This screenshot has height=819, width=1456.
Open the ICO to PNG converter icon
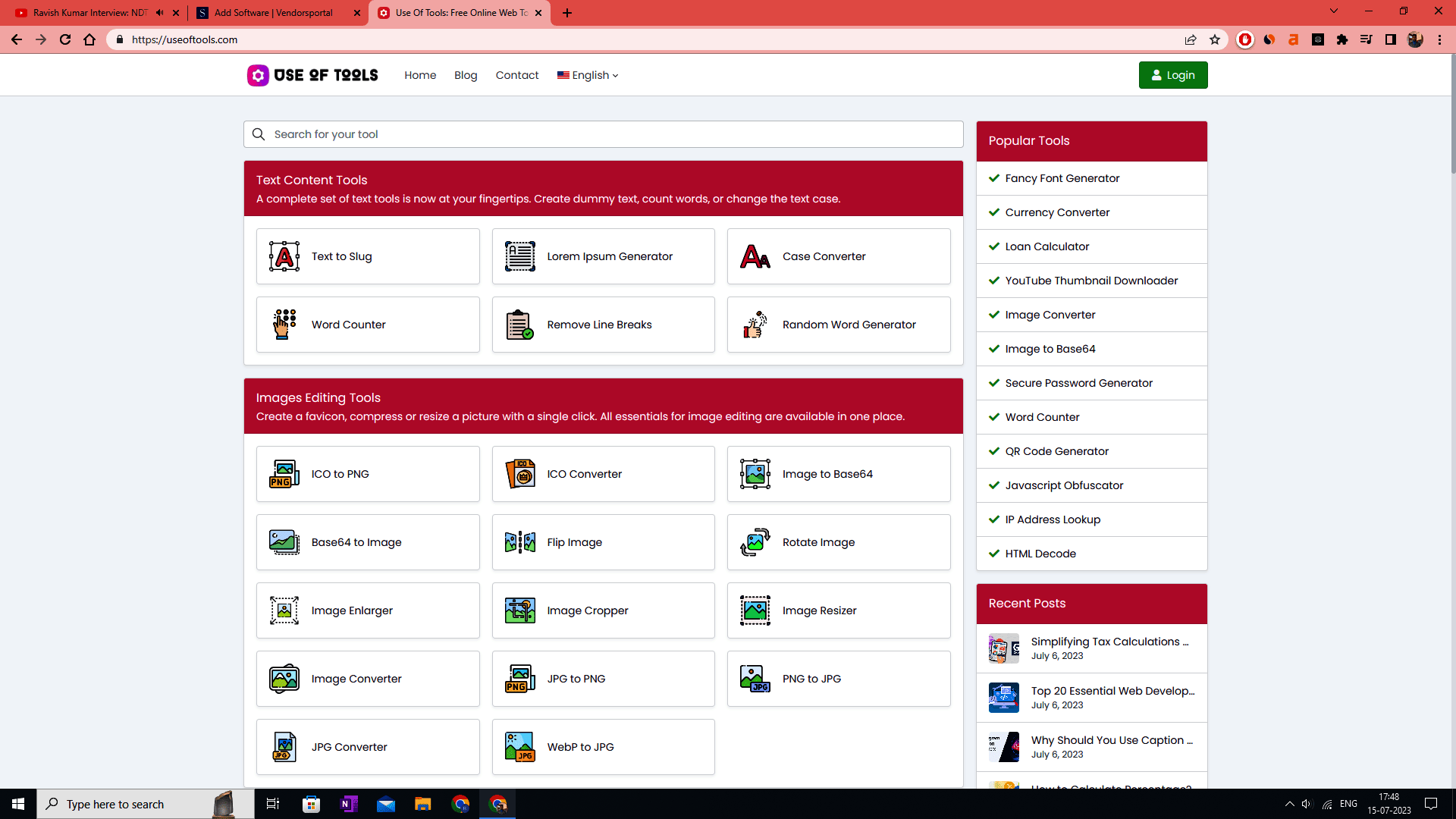284,474
